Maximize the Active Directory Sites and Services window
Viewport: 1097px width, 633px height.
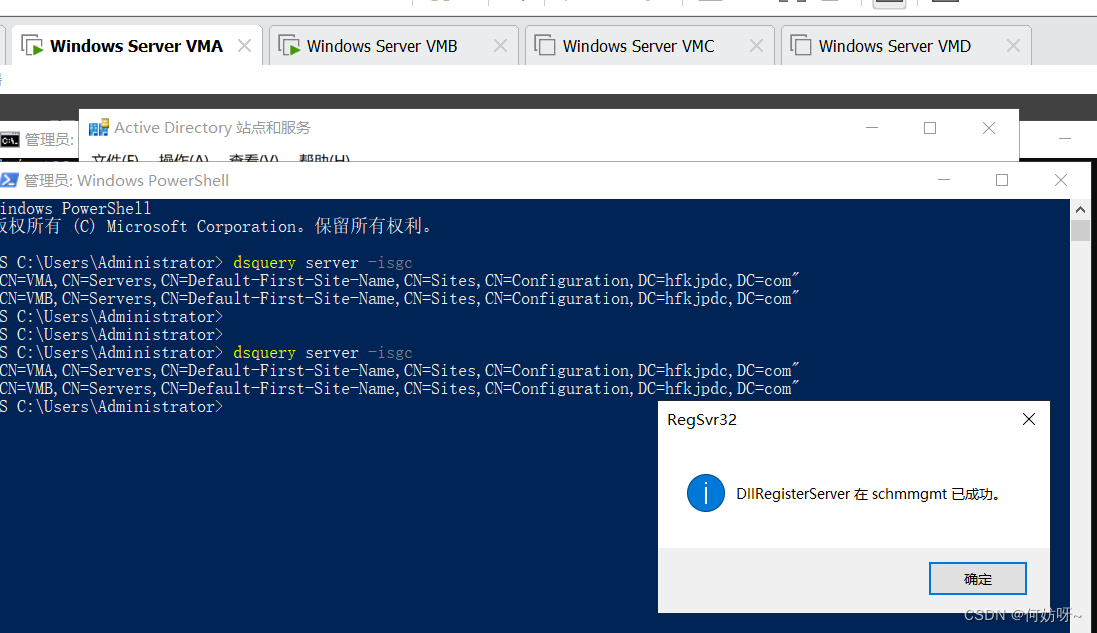pyautogui.click(x=930, y=127)
